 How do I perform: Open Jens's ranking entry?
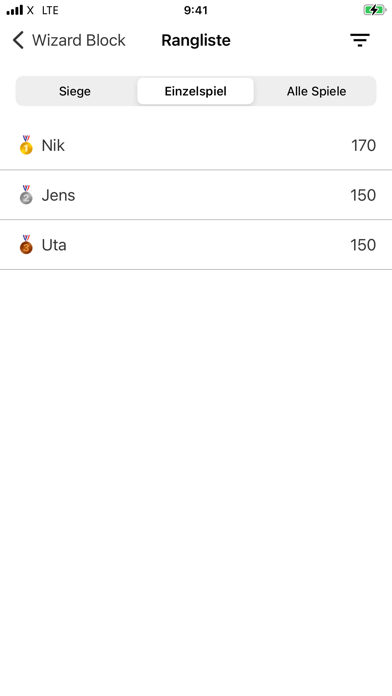196,195
